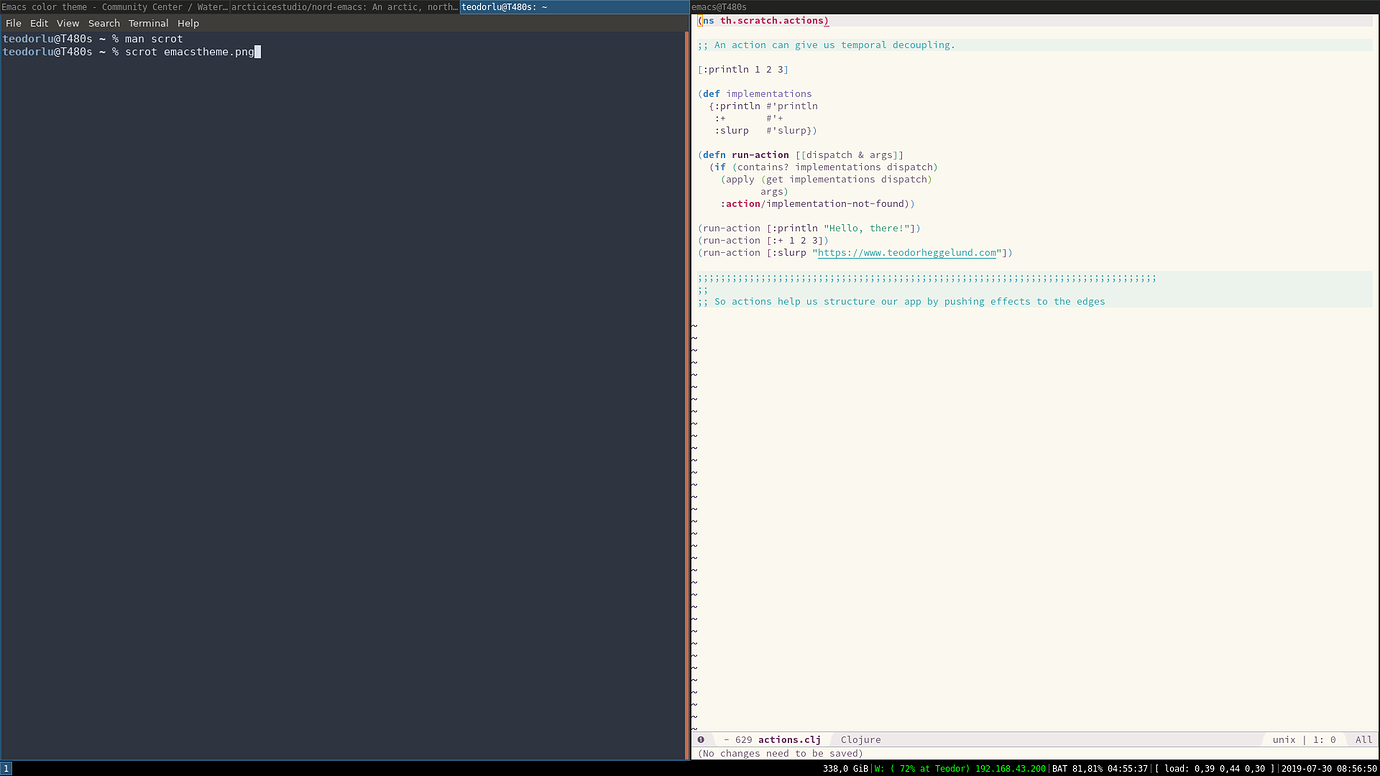Viewport: 1380px width, 776px height.
Task: Click the Clojure major mode label
Action: (x=861, y=740)
